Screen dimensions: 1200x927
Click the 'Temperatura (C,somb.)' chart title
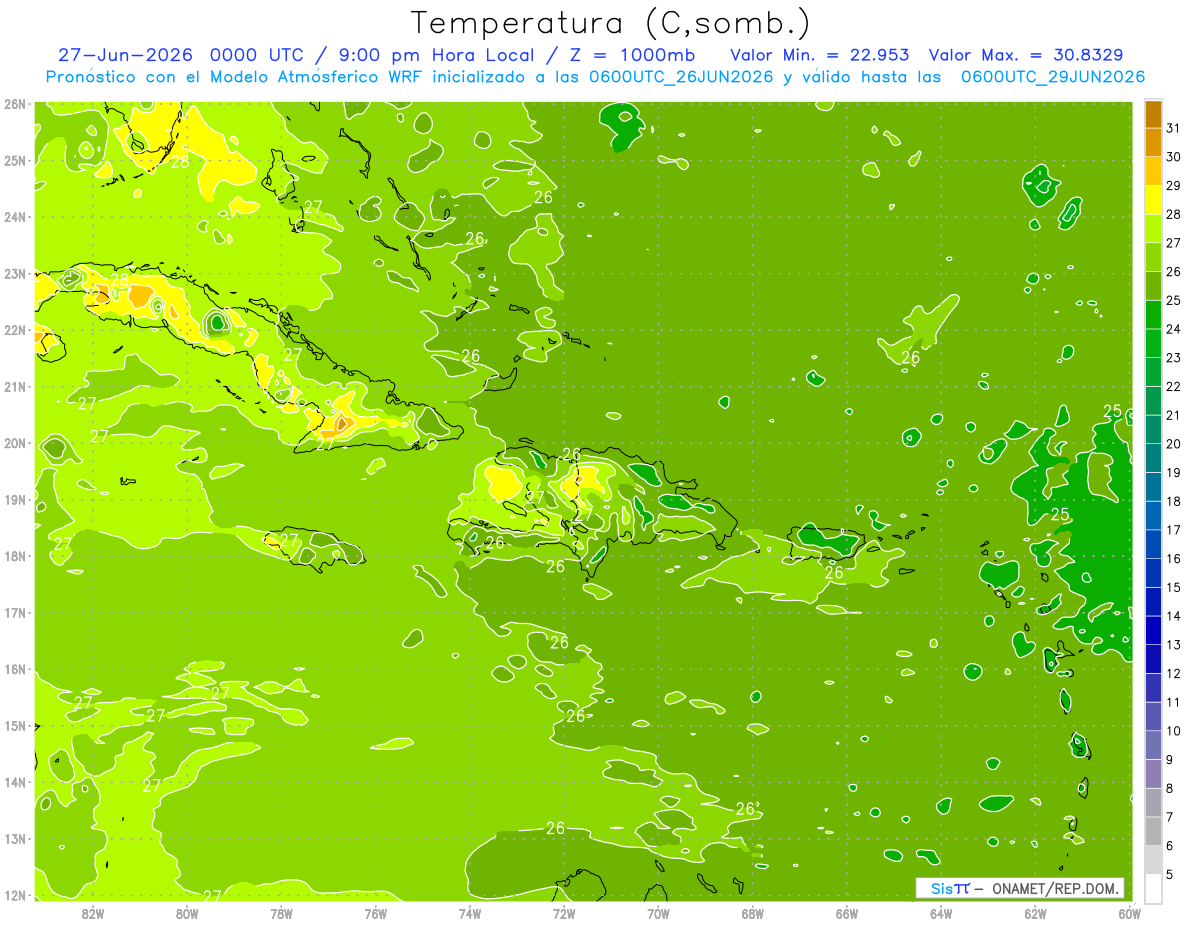pos(610,23)
